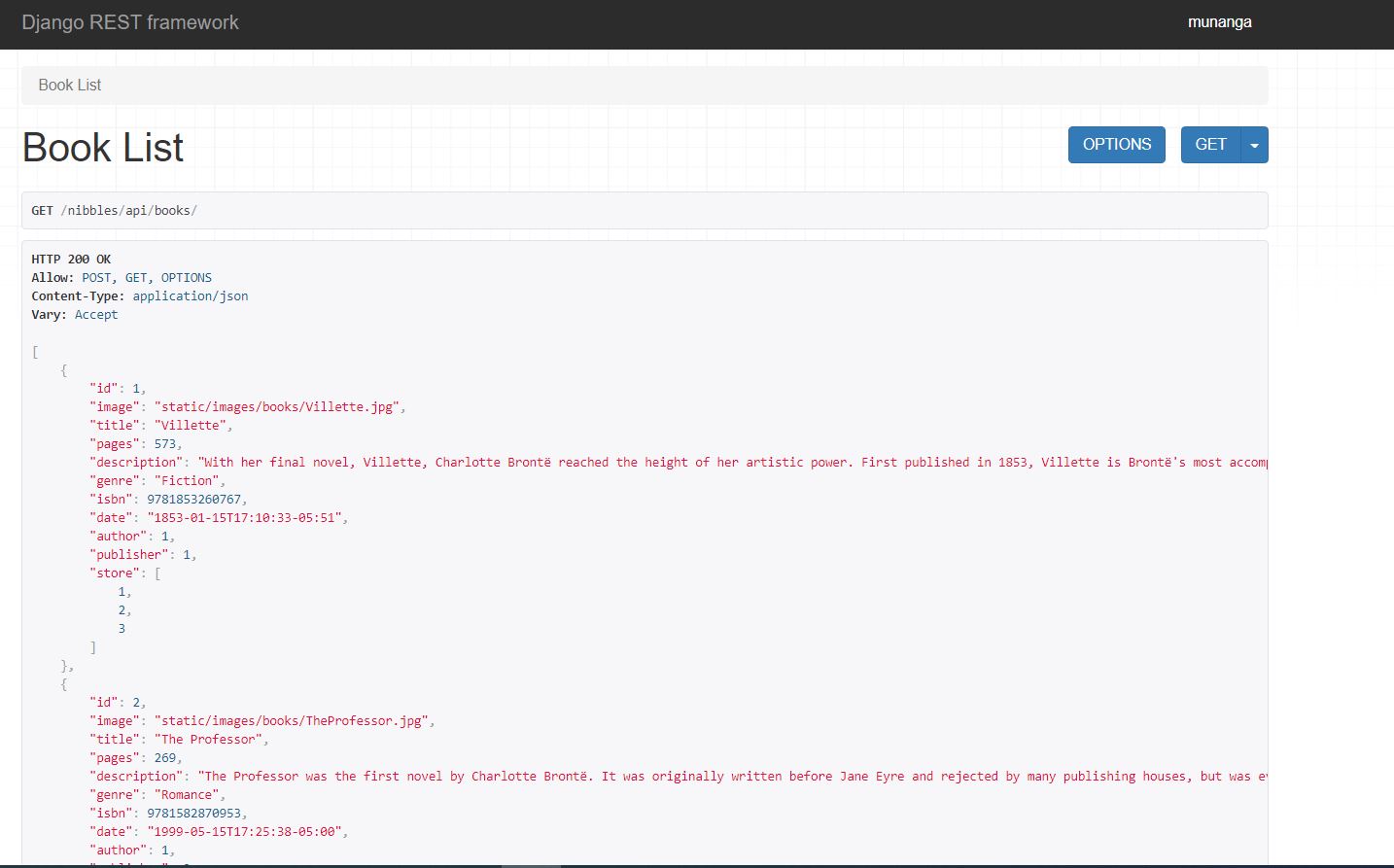This screenshot has height=868, width=1394.
Task: Click the title value "Villette"
Action: [190, 426]
